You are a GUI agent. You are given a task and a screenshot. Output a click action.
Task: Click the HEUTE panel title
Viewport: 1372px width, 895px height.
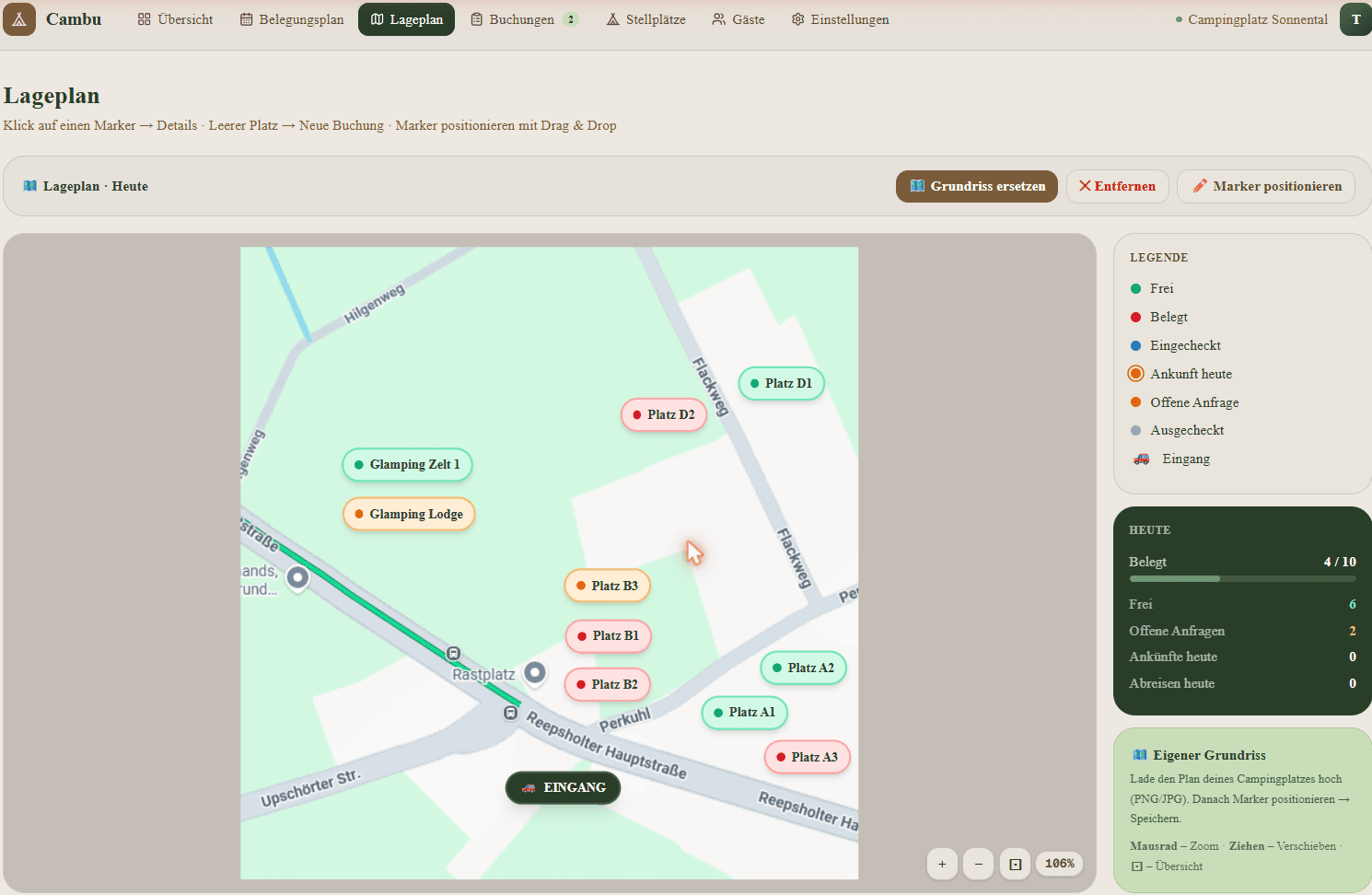click(1149, 530)
